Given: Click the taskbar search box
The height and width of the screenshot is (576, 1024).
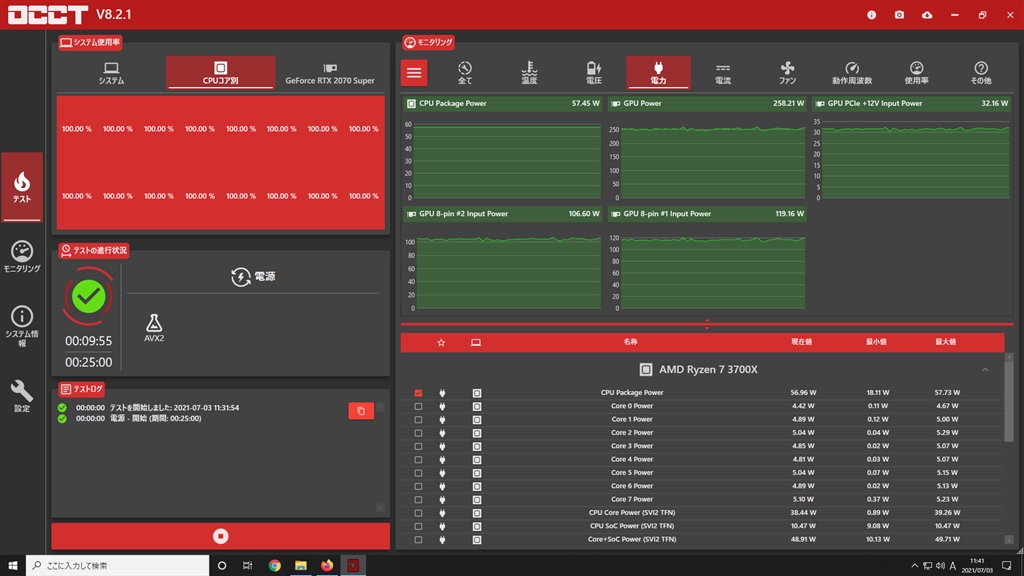Looking at the screenshot, I should click(118, 566).
